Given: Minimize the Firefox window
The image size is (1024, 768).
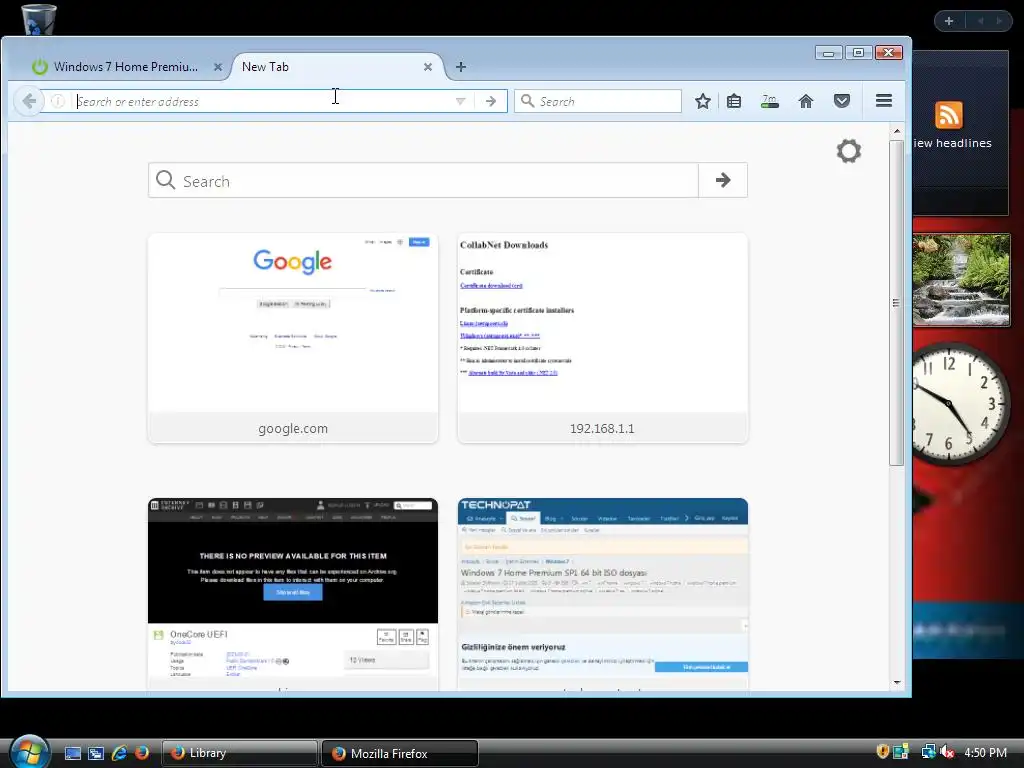Looking at the screenshot, I should (x=829, y=53).
